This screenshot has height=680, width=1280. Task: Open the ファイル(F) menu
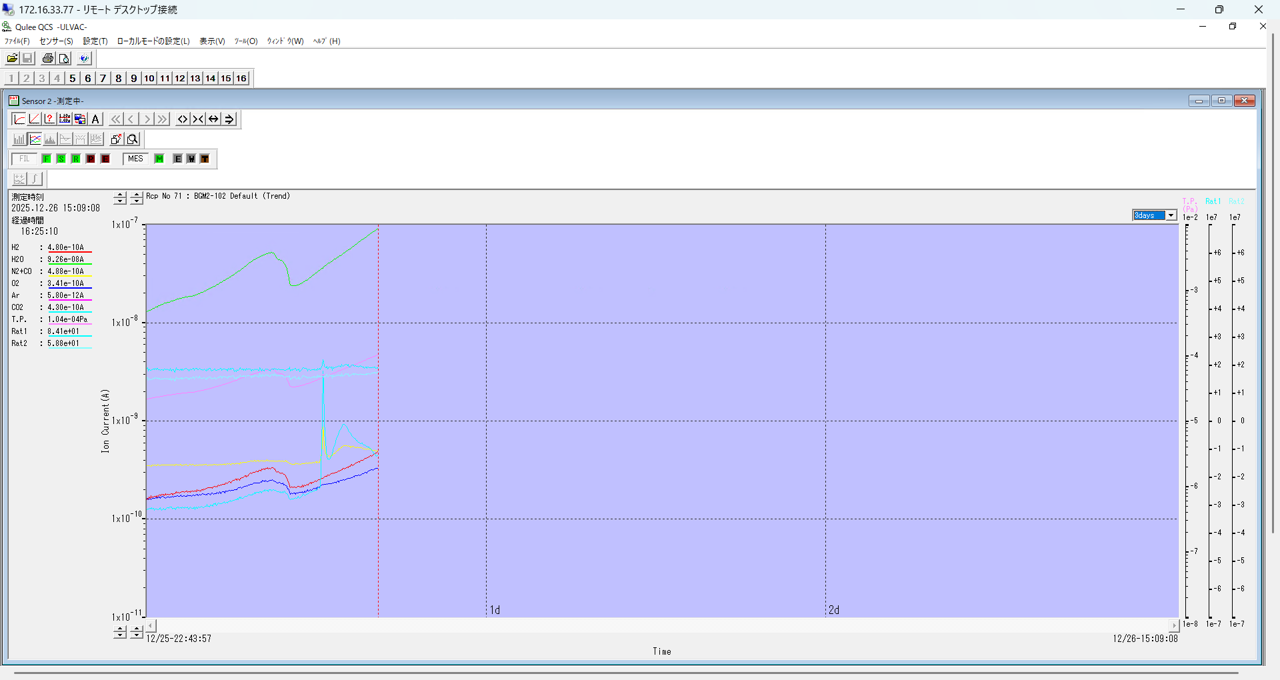tap(17, 41)
